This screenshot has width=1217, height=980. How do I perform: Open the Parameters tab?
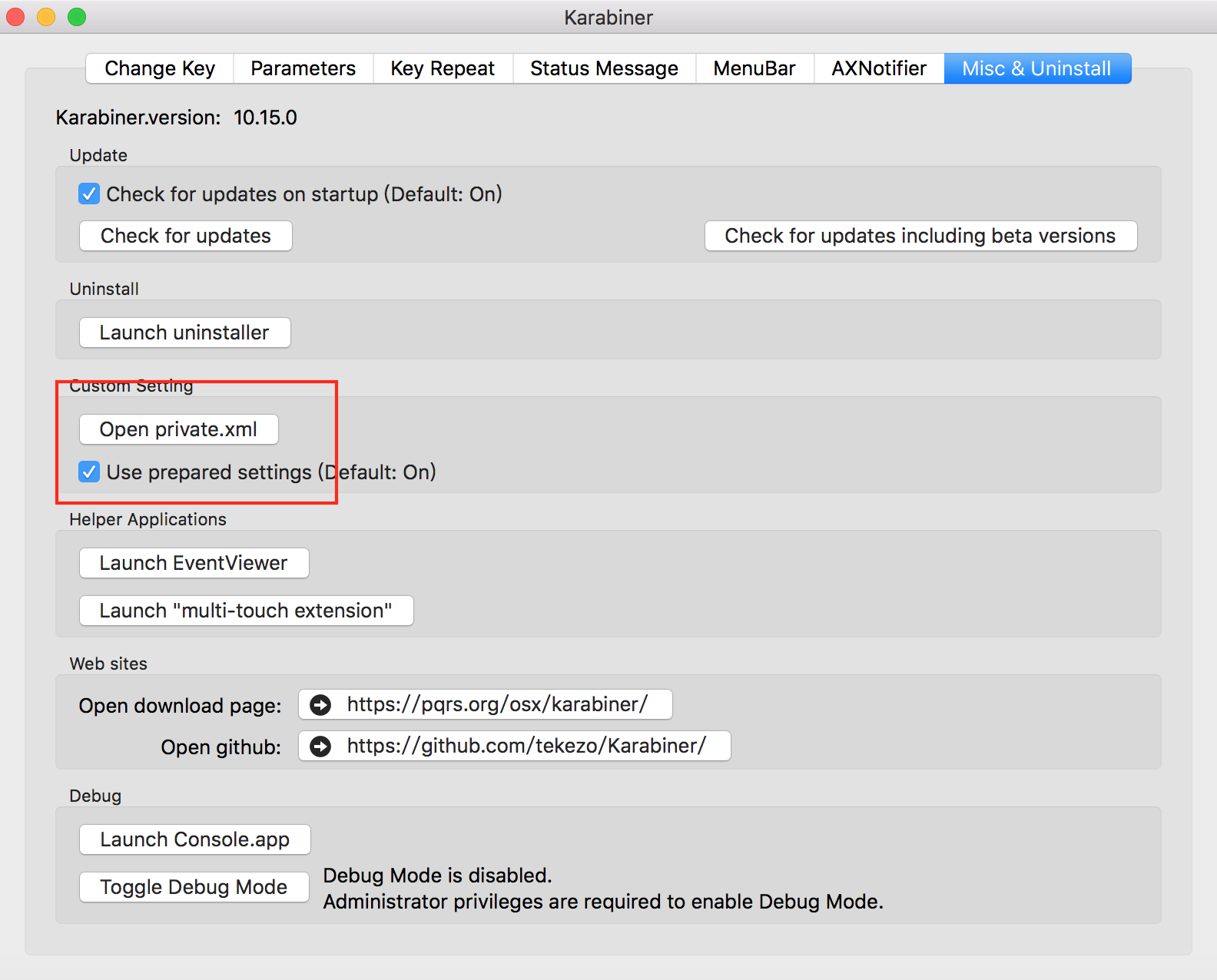click(x=303, y=68)
